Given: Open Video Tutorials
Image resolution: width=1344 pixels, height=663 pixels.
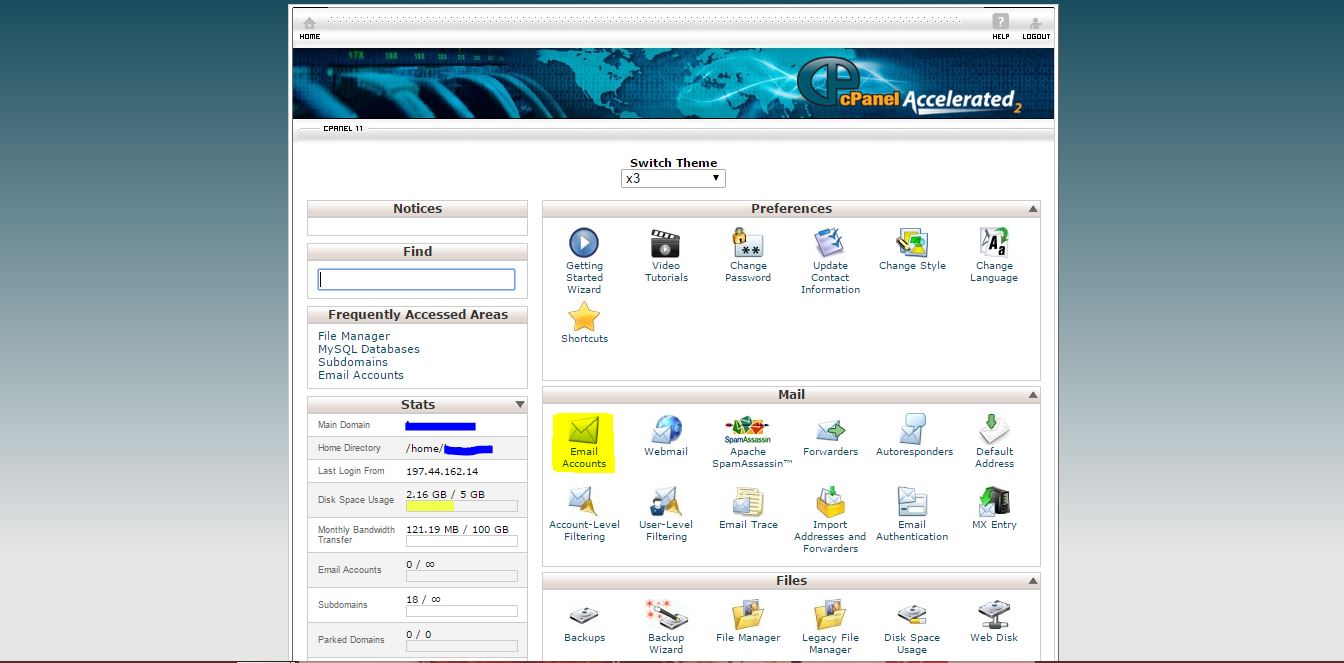Looking at the screenshot, I should tap(666, 255).
